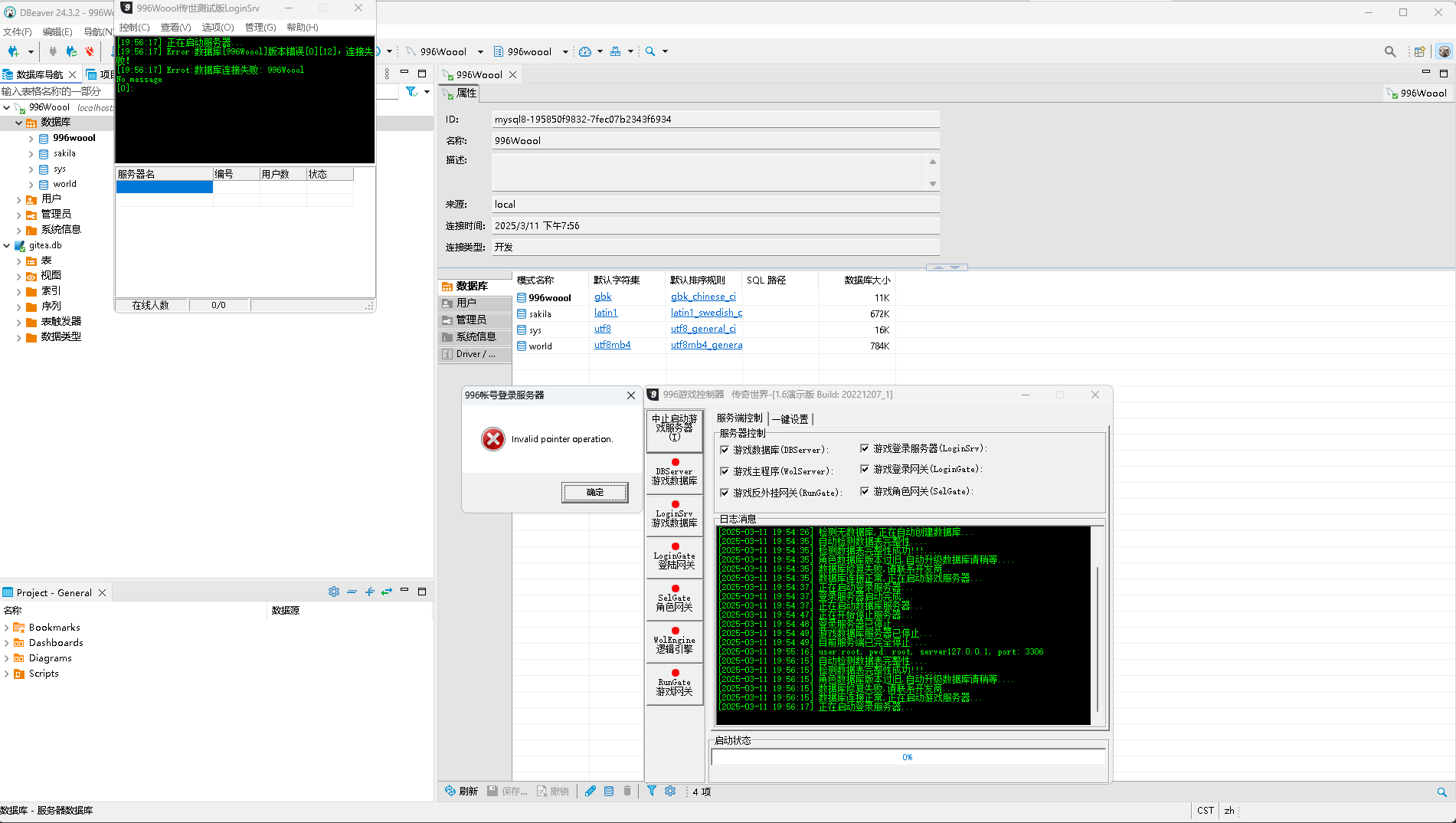Click the blue magnifier search icon in DBeaver toolbar

point(650,51)
